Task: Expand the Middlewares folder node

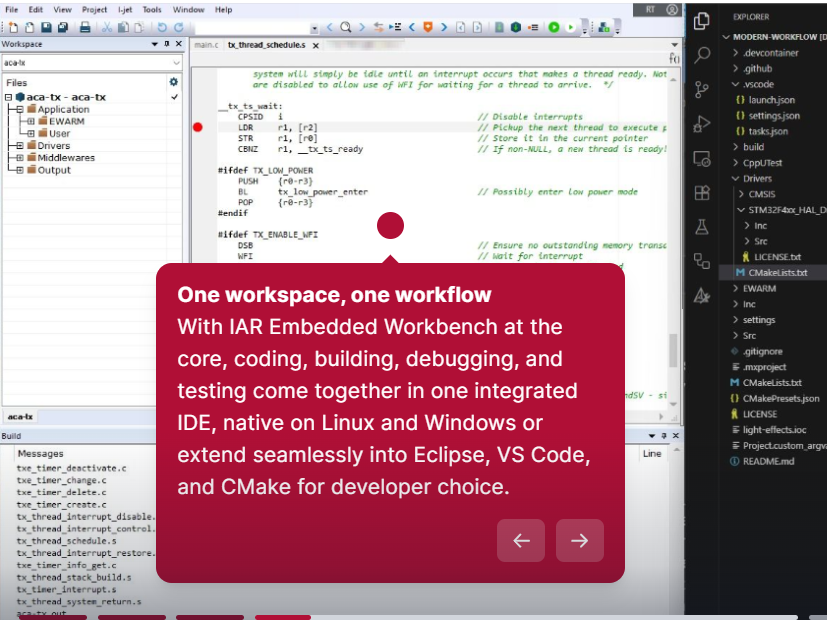Action: click(20, 158)
